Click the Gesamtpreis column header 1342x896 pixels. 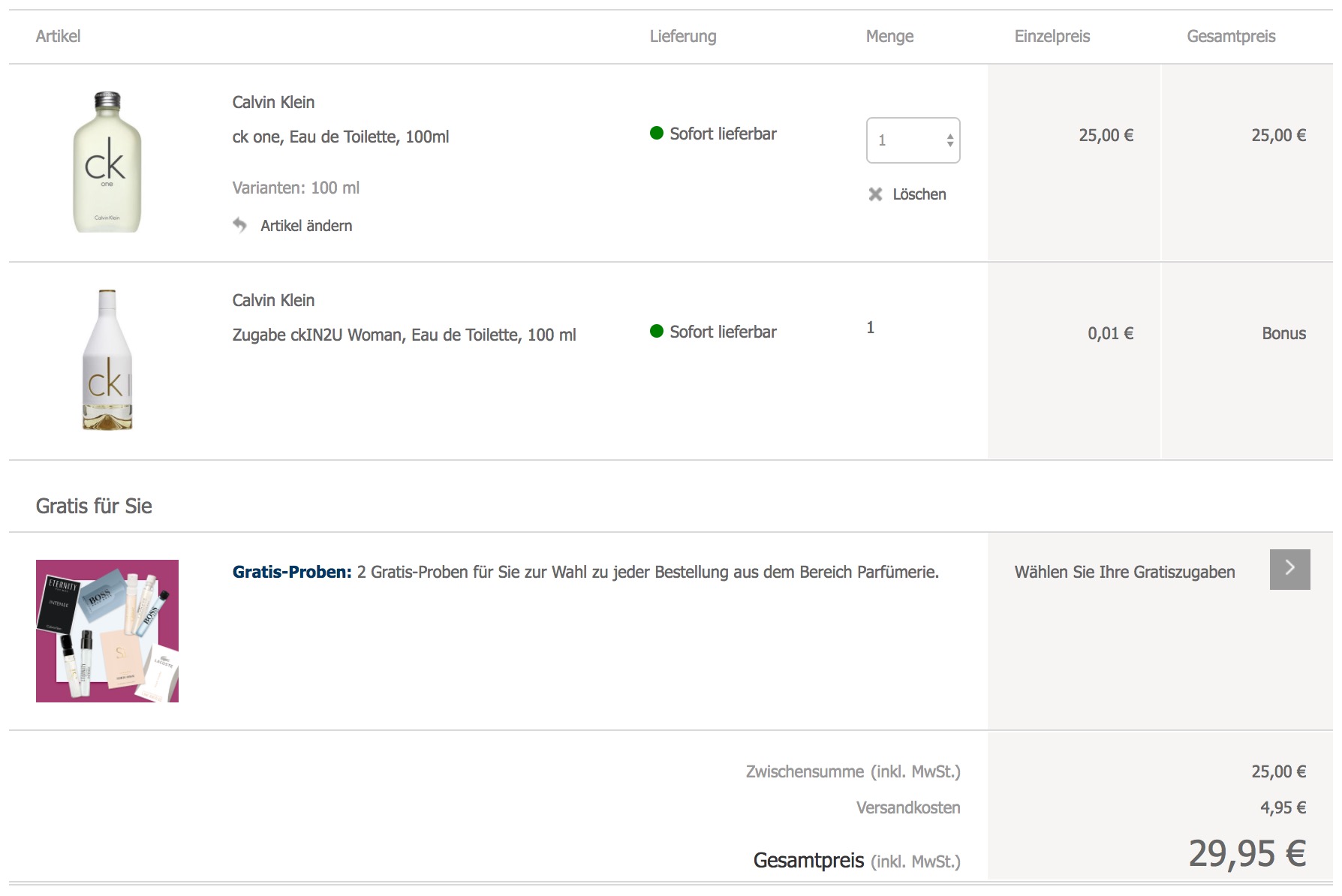(1231, 36)
